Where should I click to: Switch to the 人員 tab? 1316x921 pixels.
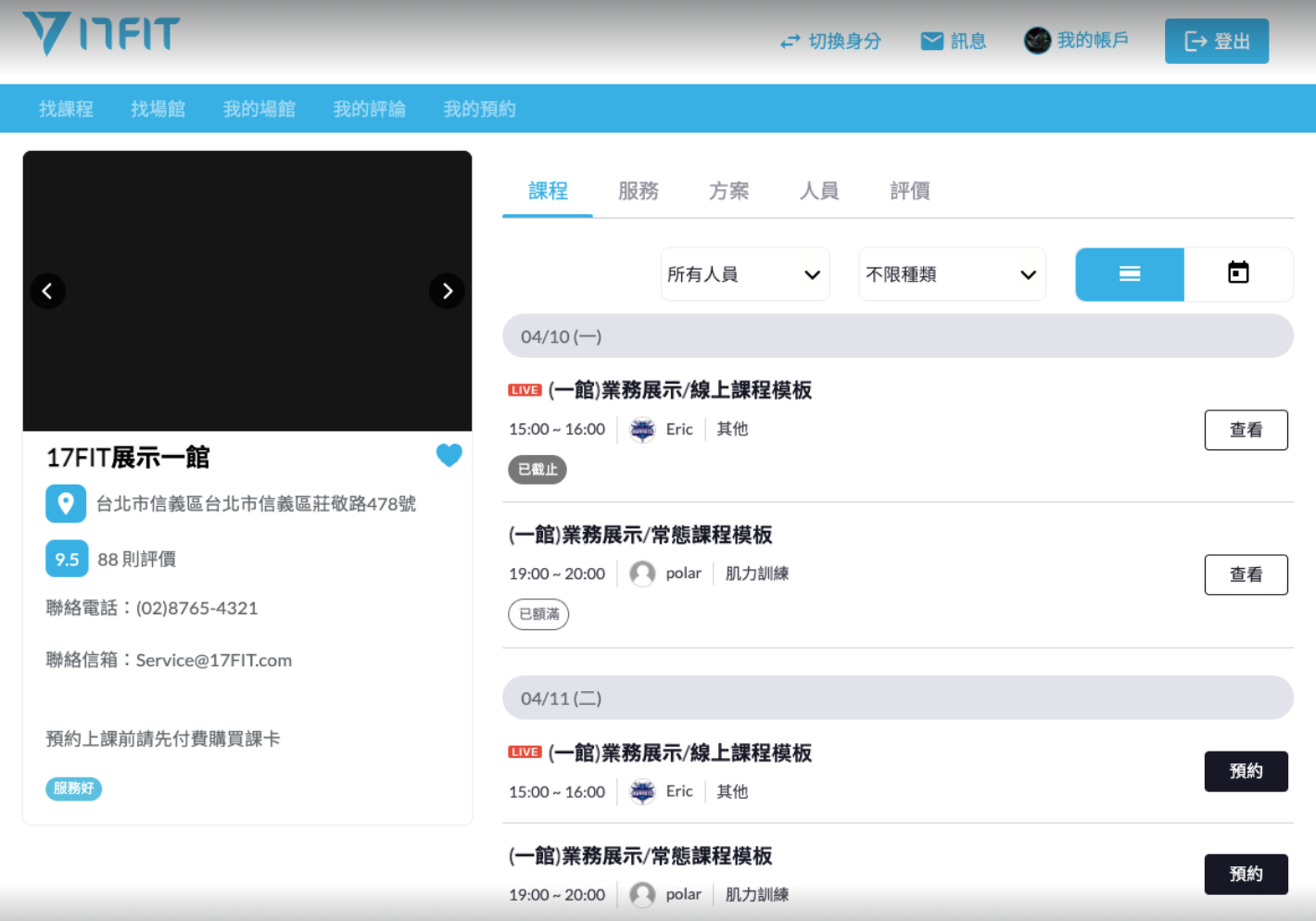[x=819, y=191]
